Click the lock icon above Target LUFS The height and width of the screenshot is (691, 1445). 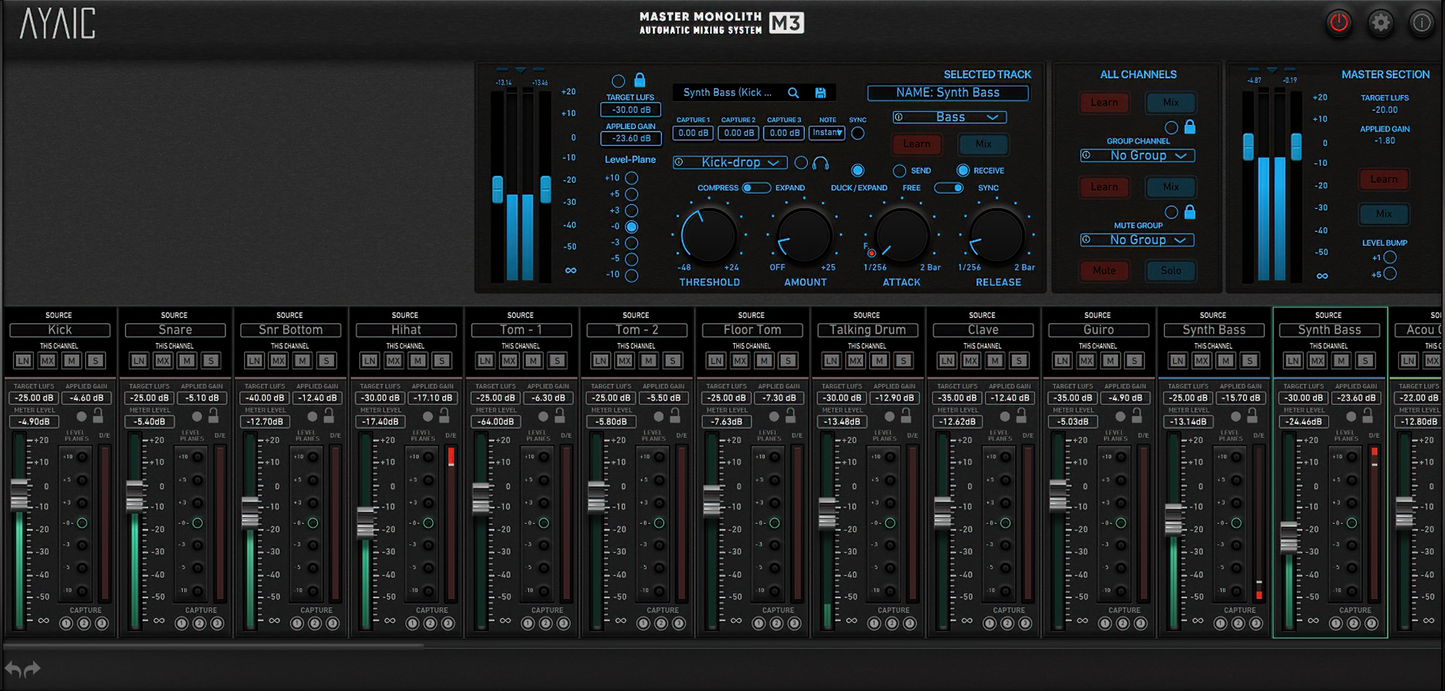point(641,80)
